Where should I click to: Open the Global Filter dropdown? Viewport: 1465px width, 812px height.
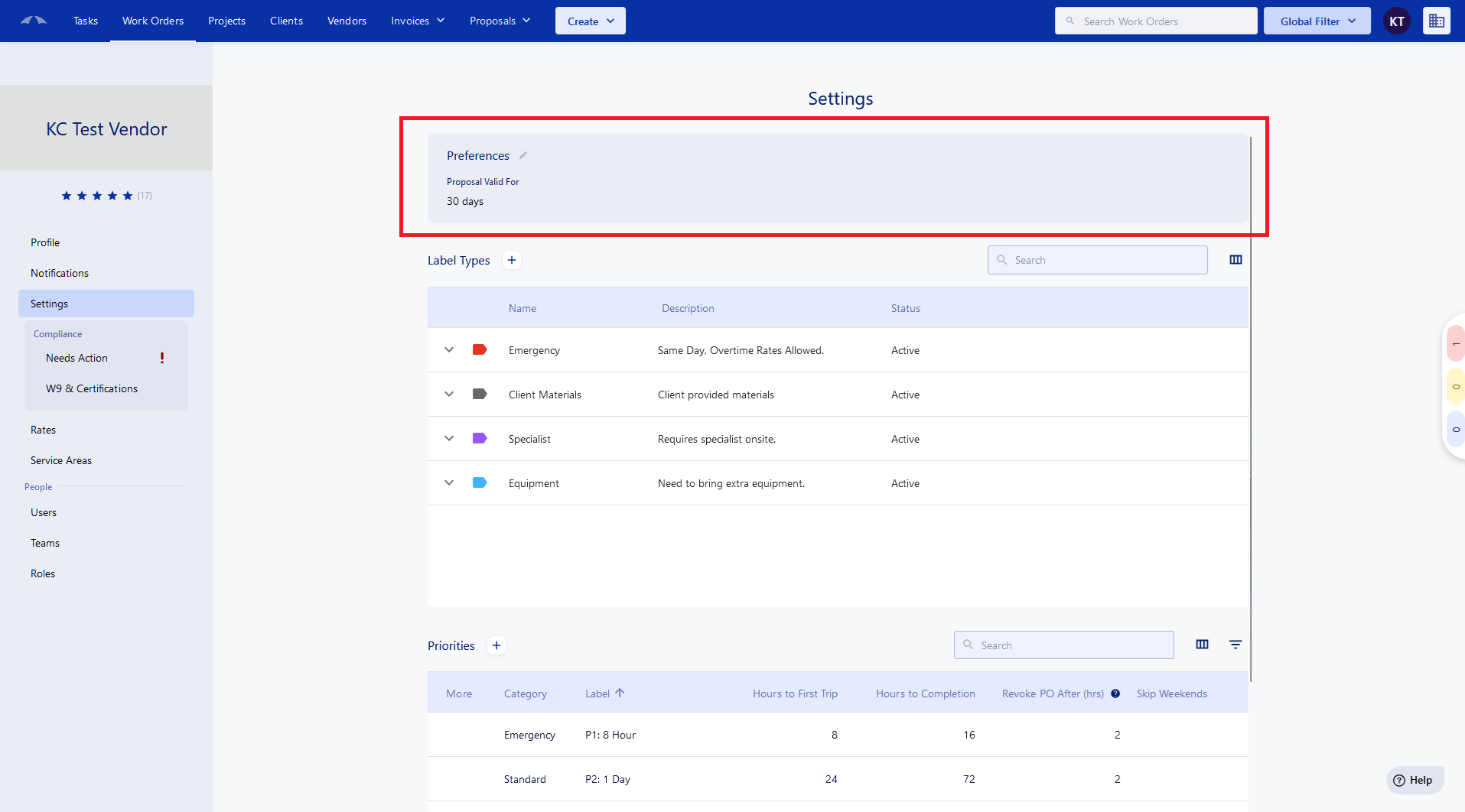pos(1317,21)
